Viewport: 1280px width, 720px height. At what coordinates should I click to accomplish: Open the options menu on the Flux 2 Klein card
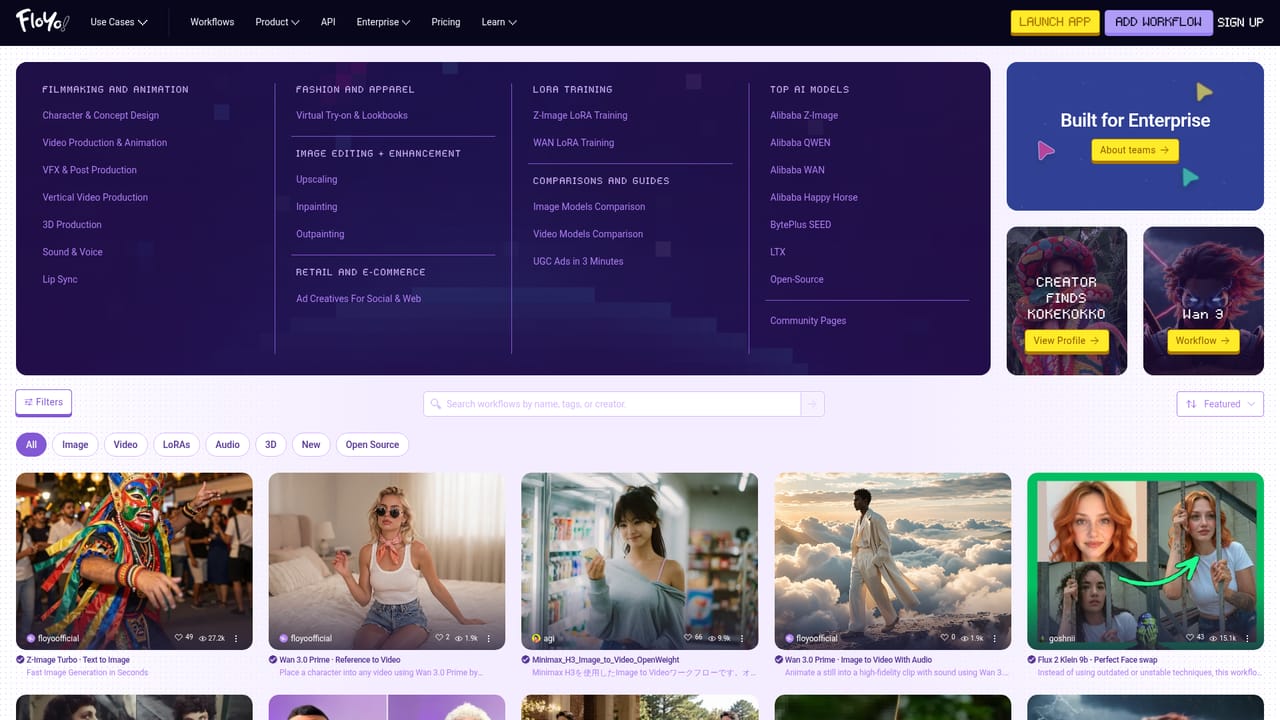click(x=1247, y=637)
